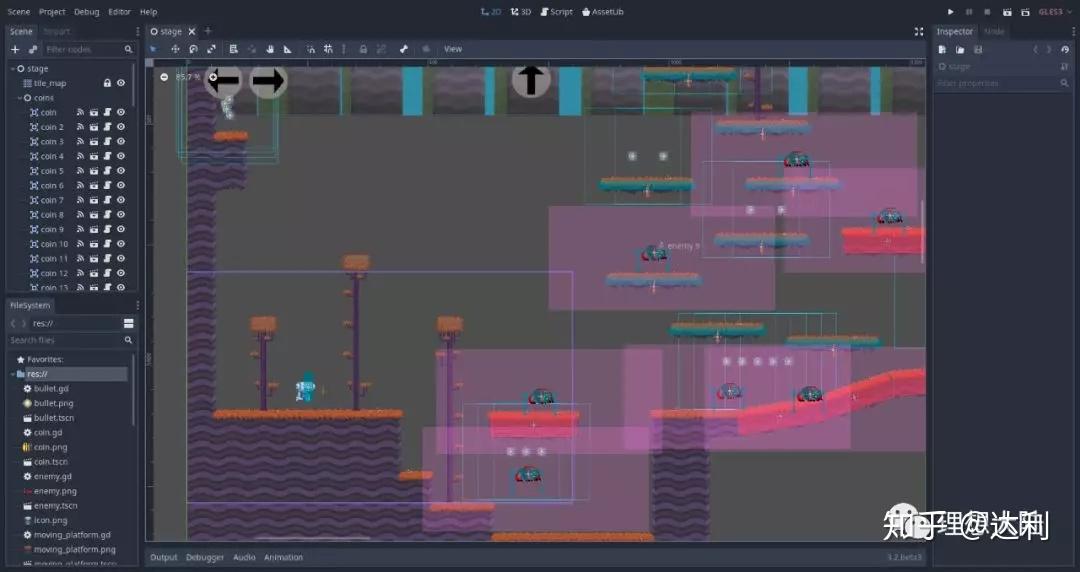Open the Project menu

(x=52, y=12)
